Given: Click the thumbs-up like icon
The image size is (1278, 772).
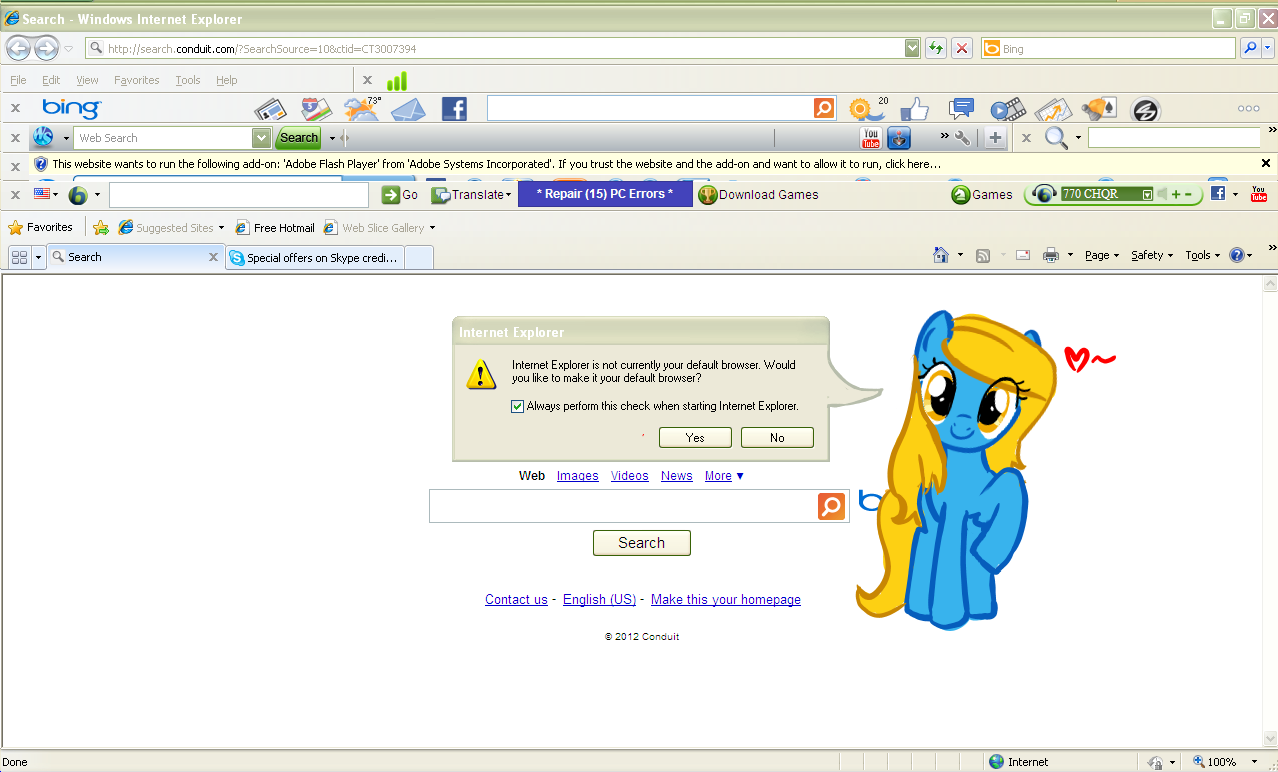Looking at the screenshot, I should point(914,109).
